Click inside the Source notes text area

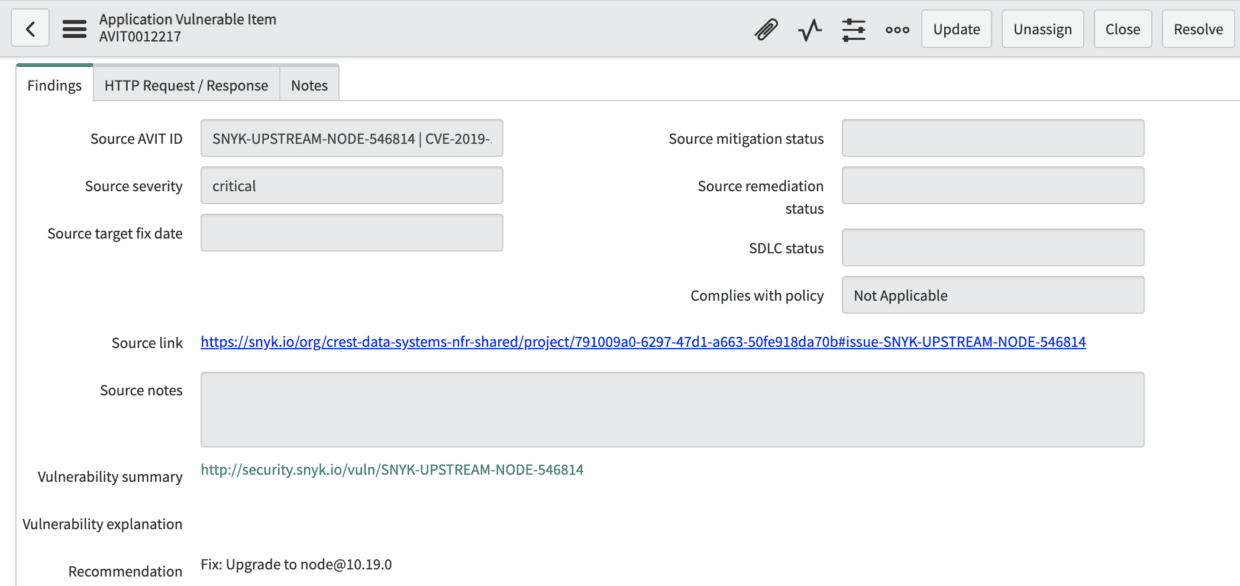tap(672, 409)
